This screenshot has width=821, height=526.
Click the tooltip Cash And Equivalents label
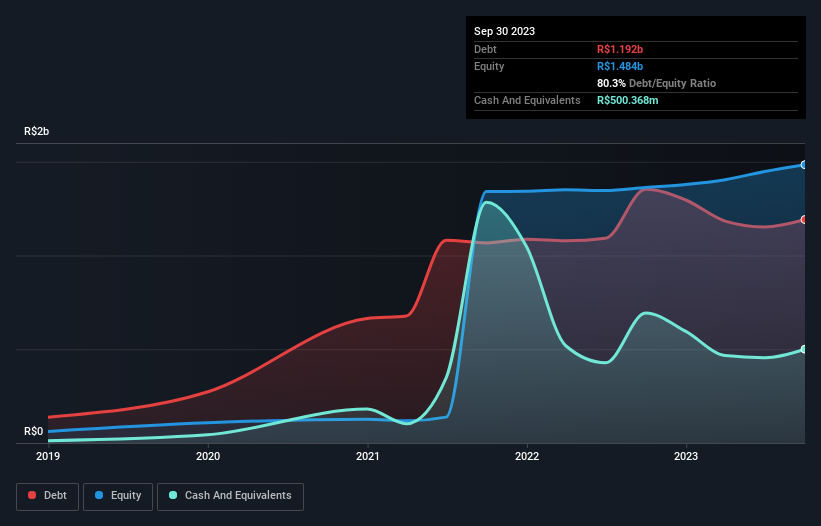coord(527,100)
